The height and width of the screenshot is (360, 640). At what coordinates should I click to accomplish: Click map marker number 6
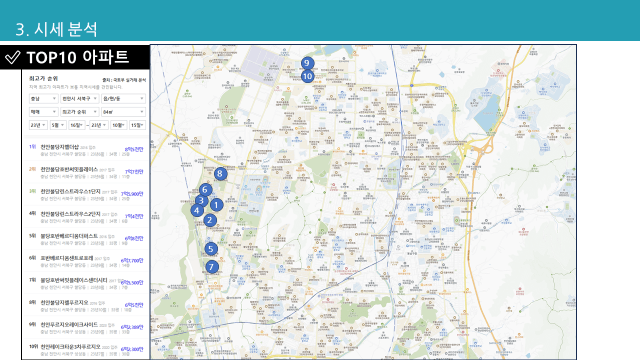(205, 190)
